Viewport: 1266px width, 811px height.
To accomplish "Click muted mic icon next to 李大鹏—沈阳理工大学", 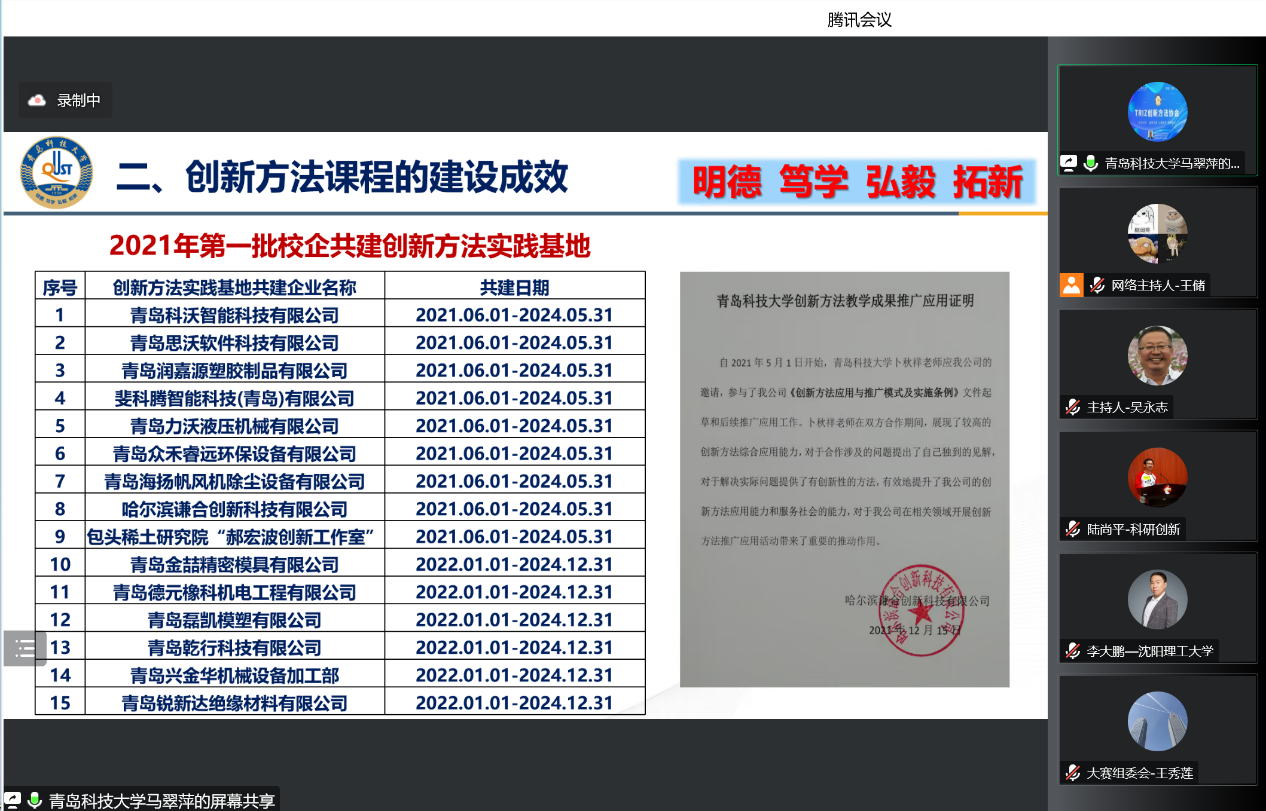I will [1073, 651].
